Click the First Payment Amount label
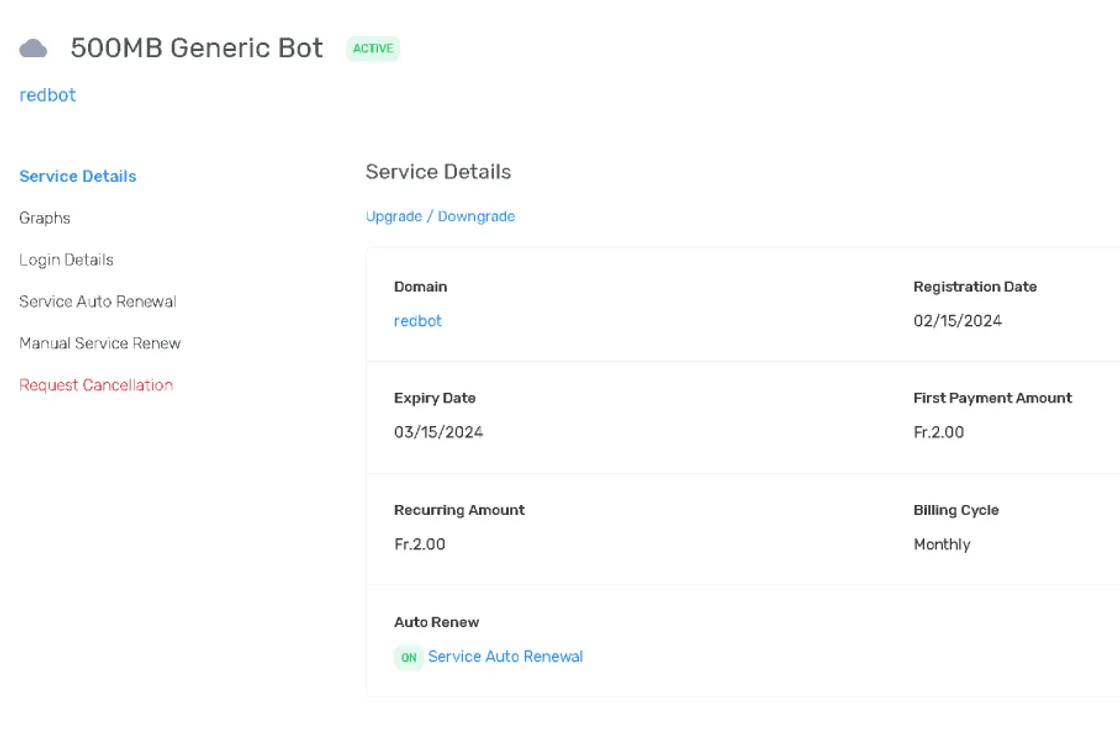1120x731 pixels. click(x=992, y=398)
